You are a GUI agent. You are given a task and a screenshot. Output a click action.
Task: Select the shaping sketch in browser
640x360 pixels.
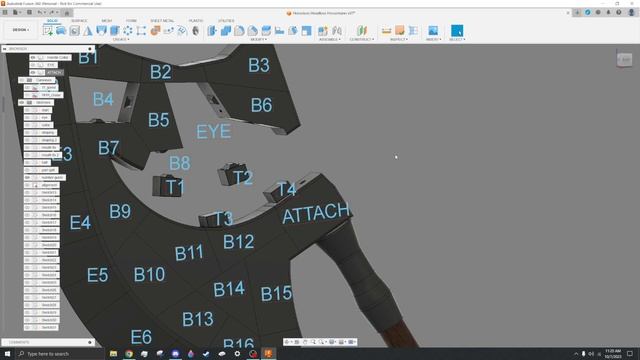pyautogui.click(x=48, y=133)
